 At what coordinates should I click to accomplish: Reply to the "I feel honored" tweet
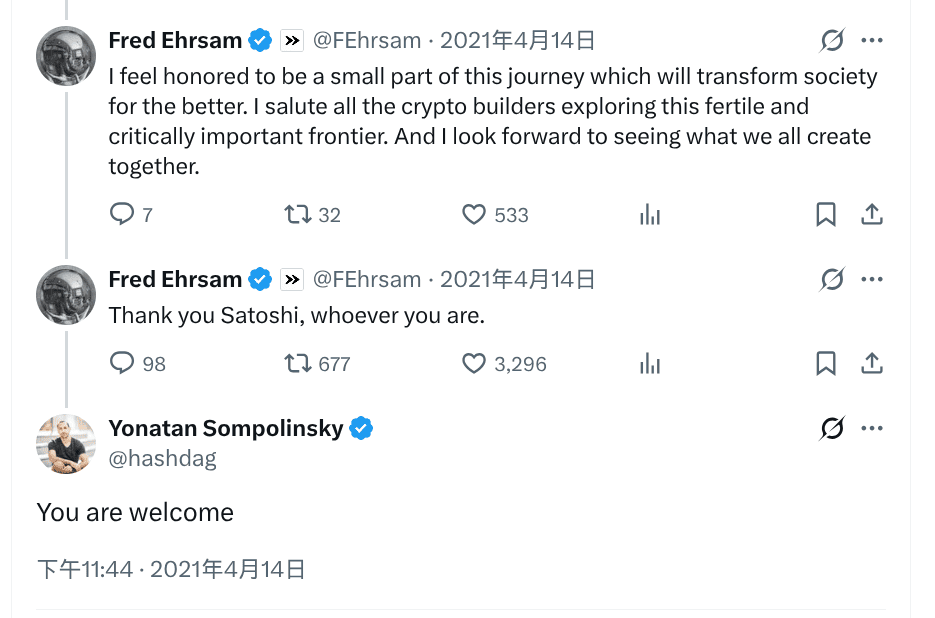[122, 214]
